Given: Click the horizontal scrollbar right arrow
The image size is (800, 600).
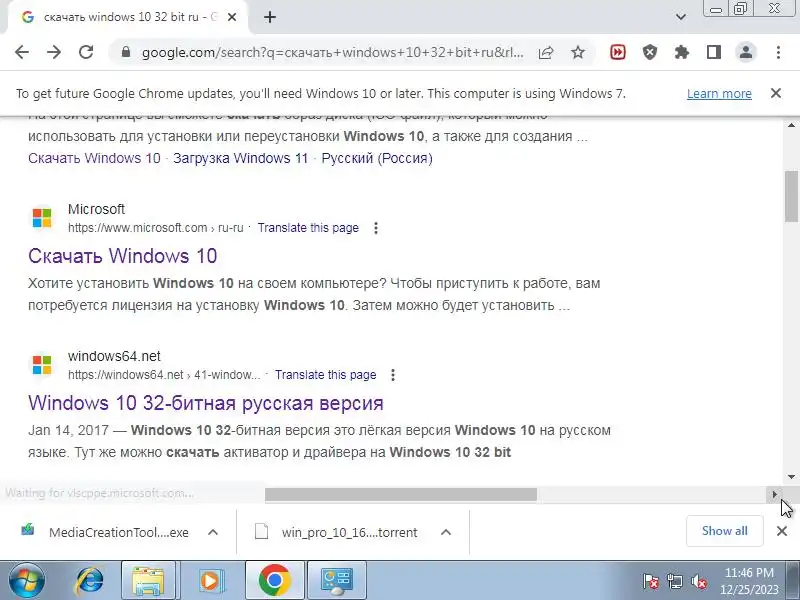Looking at the screenshot, I should (x=775, y=494).
